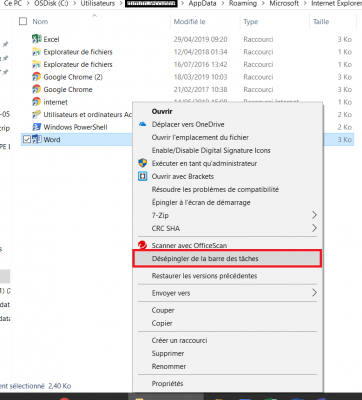Click the date 18/03/2019 10:03
Screen dimensions: 362x400
[x=200, y=77]
